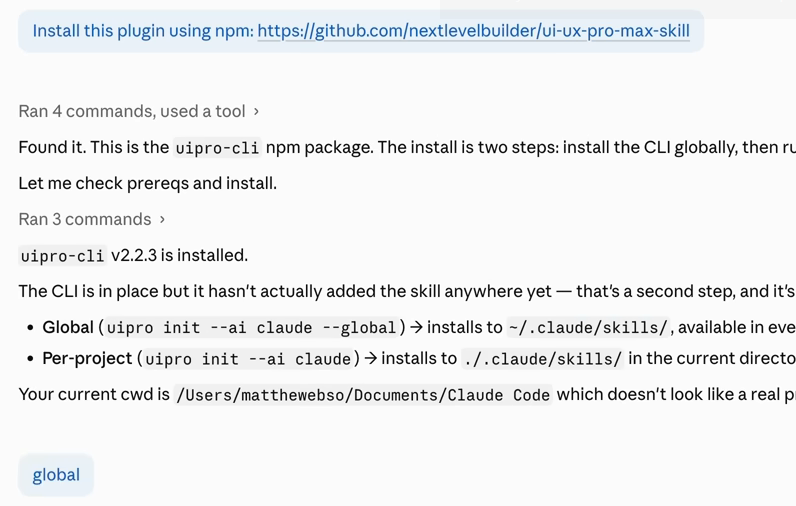Expand the "Ran 3 commands" section
This screenshot has height=506, width=796.
(x=92, y=219)
